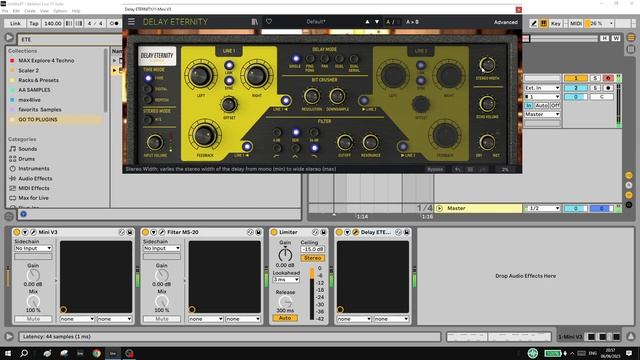Click the Stereo Width knob
Viewport: 640px width, 360px height.
coord(487,64)
